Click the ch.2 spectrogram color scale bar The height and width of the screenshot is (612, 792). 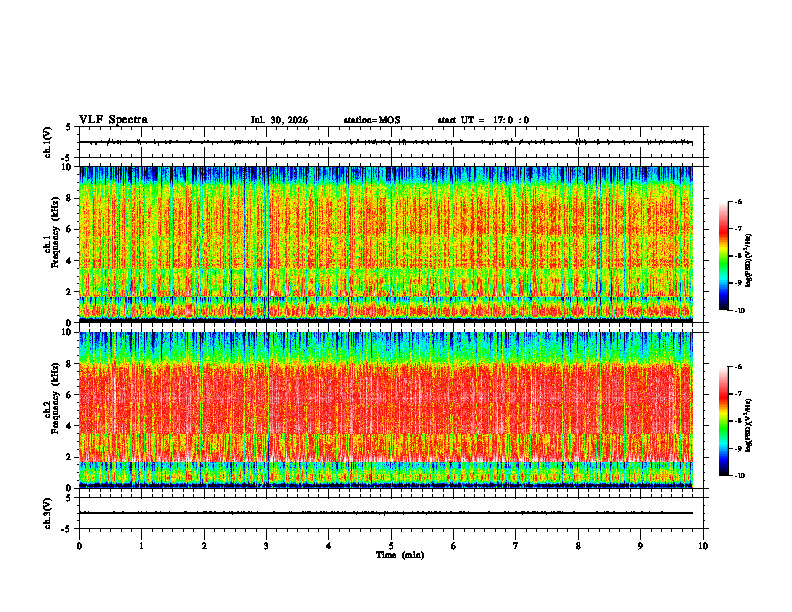point(723,421)
